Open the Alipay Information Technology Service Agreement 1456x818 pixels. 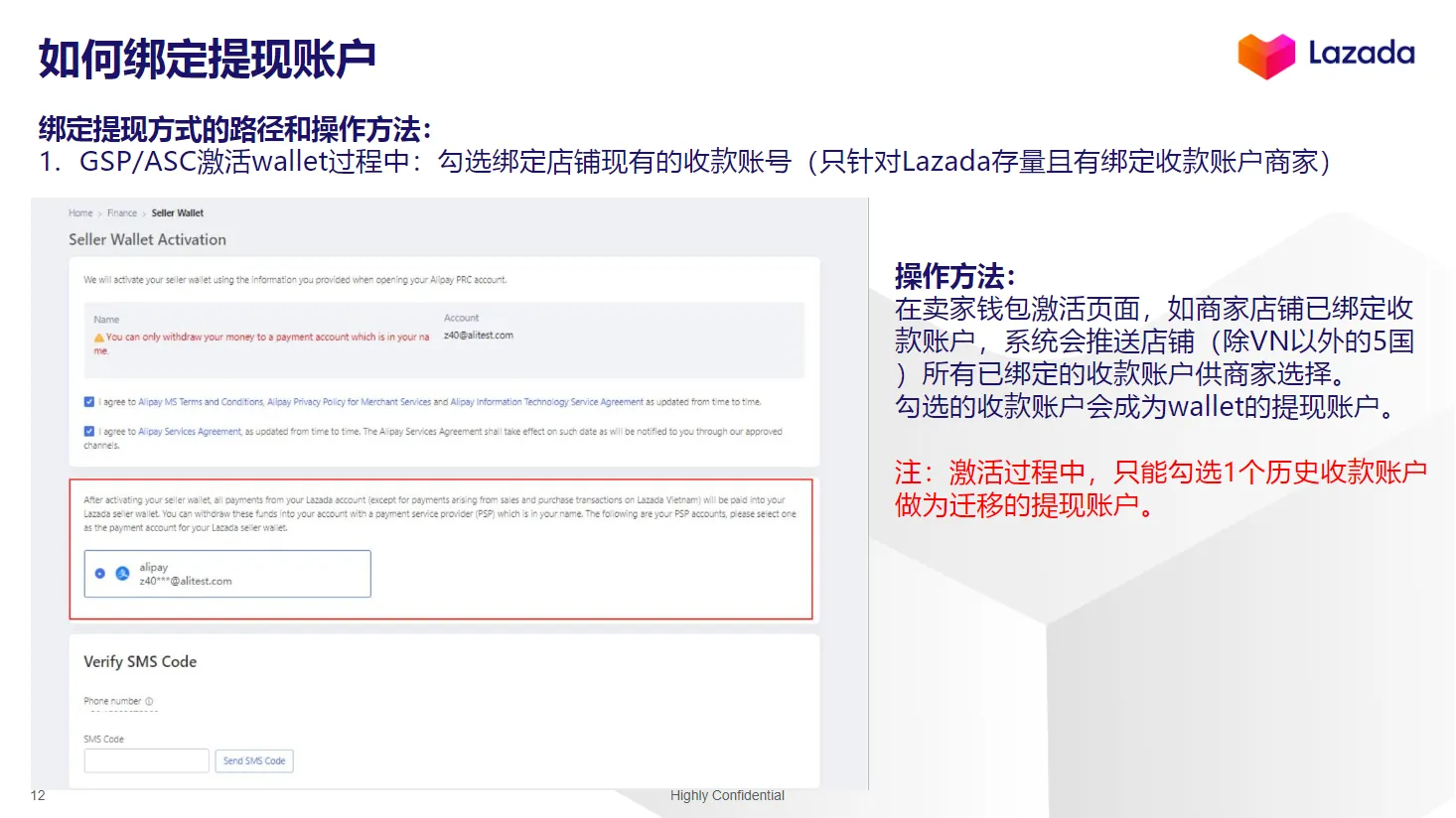[544, 401]
